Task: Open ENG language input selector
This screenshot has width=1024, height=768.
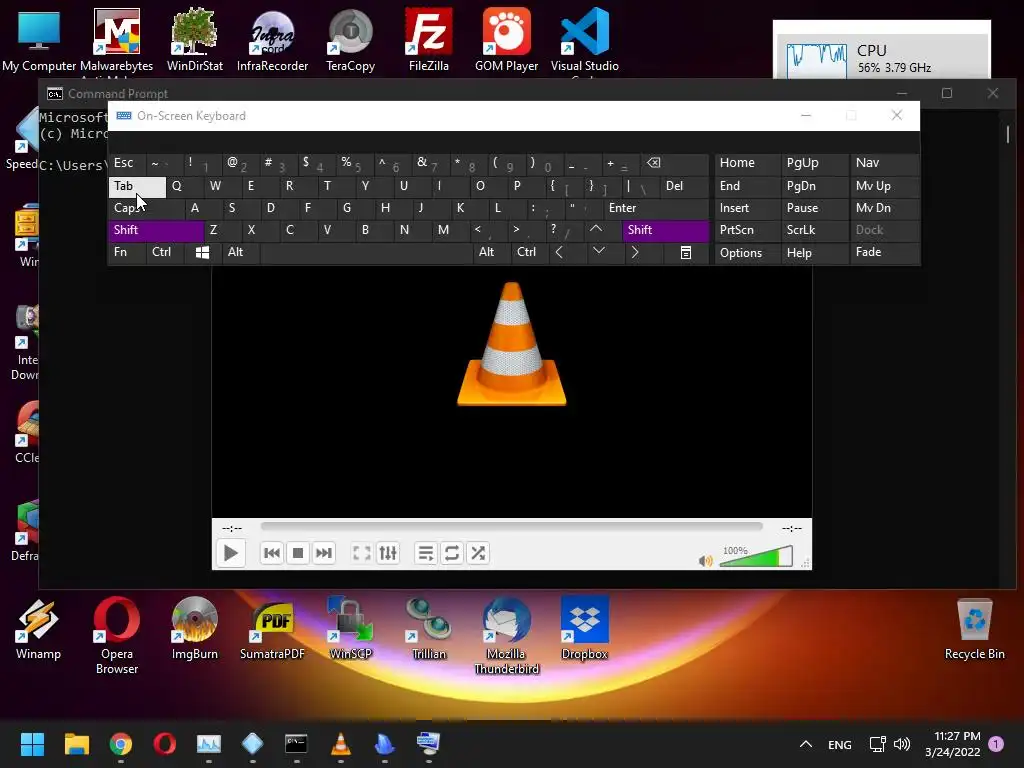Action: [840, 744]
